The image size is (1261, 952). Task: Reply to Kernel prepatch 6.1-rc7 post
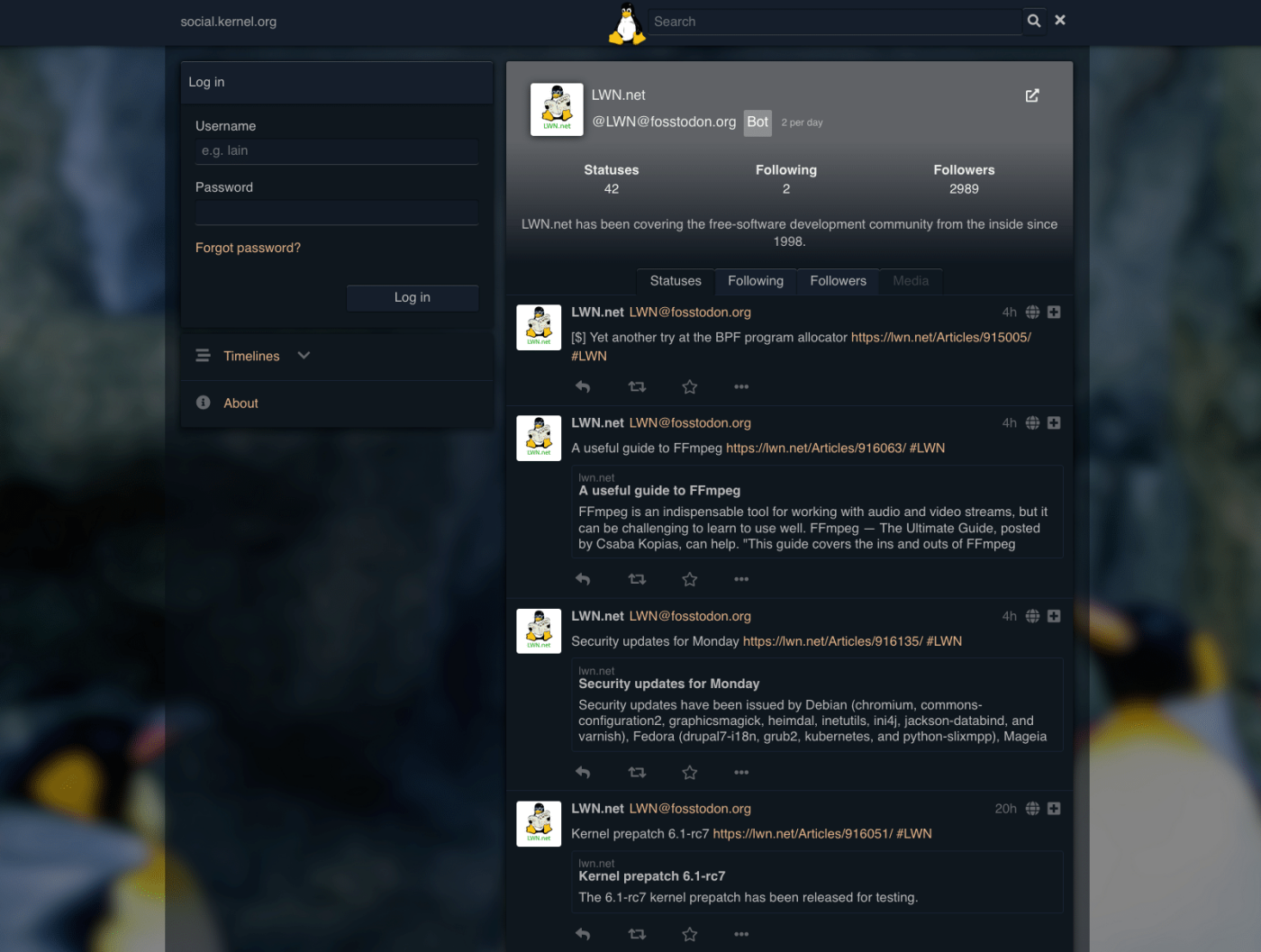[x=583, y=934]
